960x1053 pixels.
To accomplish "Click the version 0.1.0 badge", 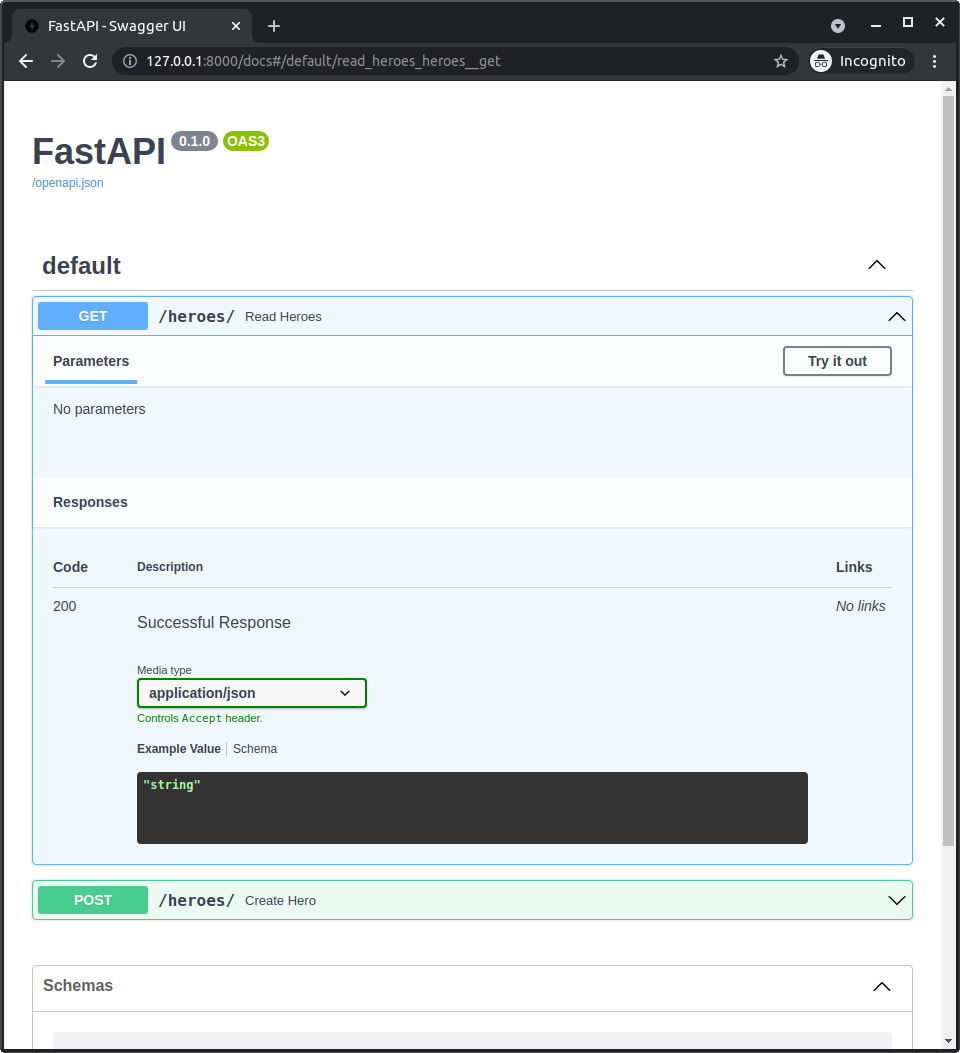I will pyautogui.click(x=194, y=141).
